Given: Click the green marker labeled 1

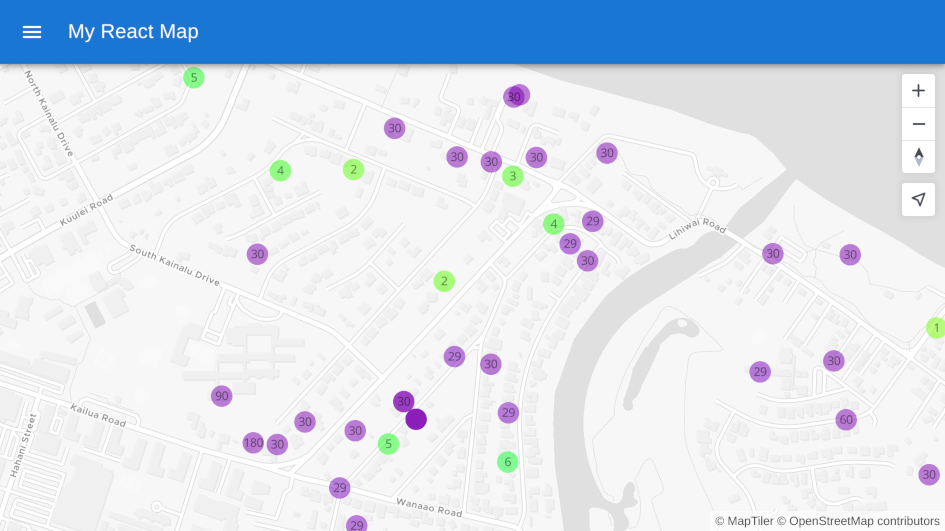Looking at the screenshot, I should point(936,327).
